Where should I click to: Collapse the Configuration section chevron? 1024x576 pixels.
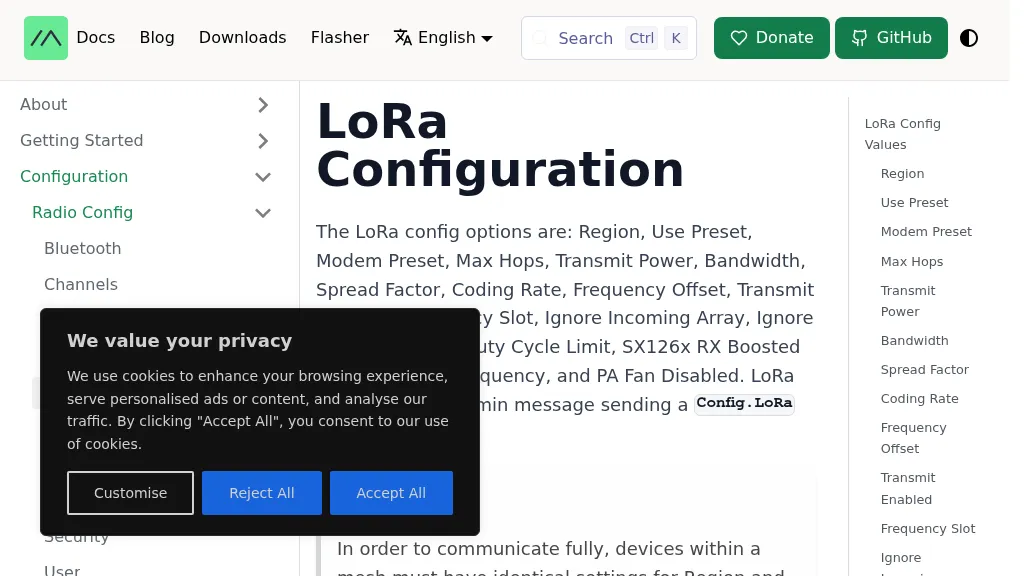[263, 177]
